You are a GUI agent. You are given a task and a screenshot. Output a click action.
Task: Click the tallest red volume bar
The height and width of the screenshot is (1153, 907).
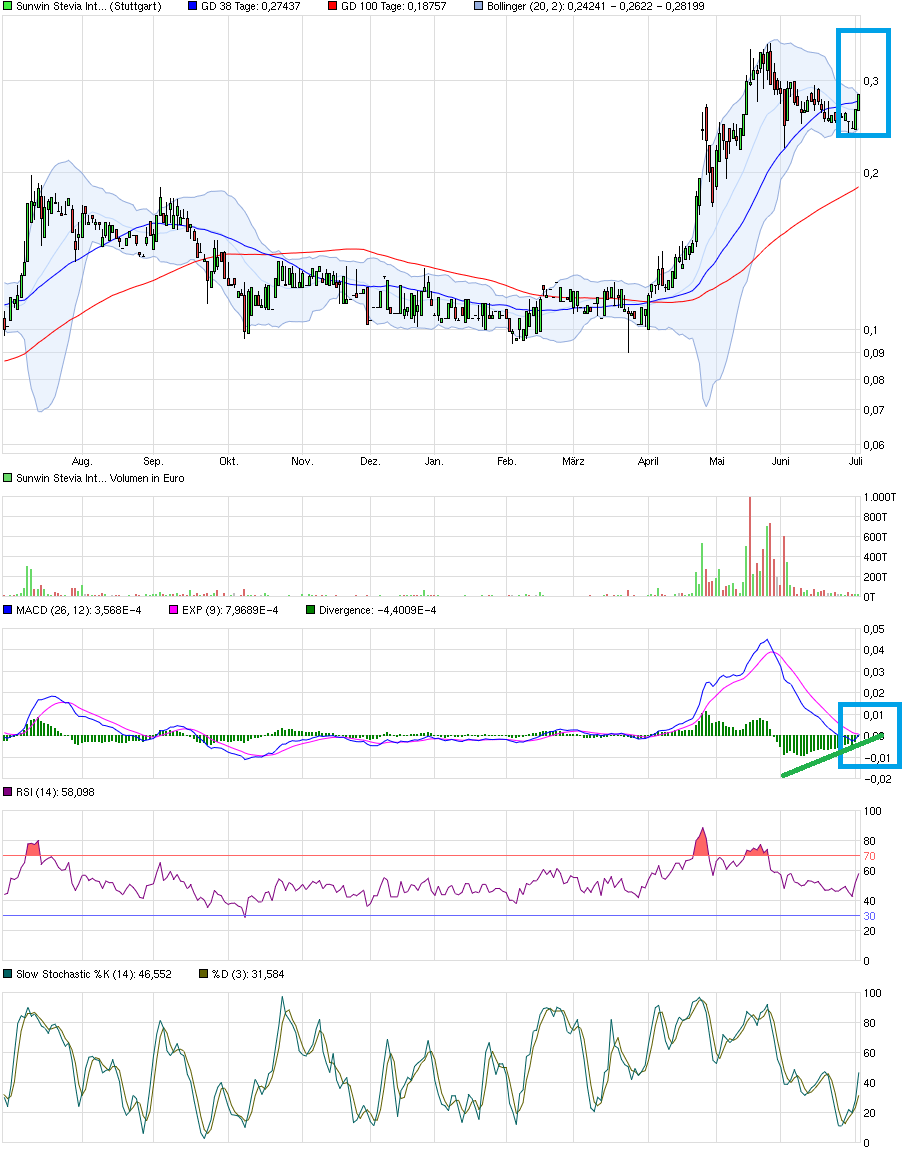tap(750, 546)
